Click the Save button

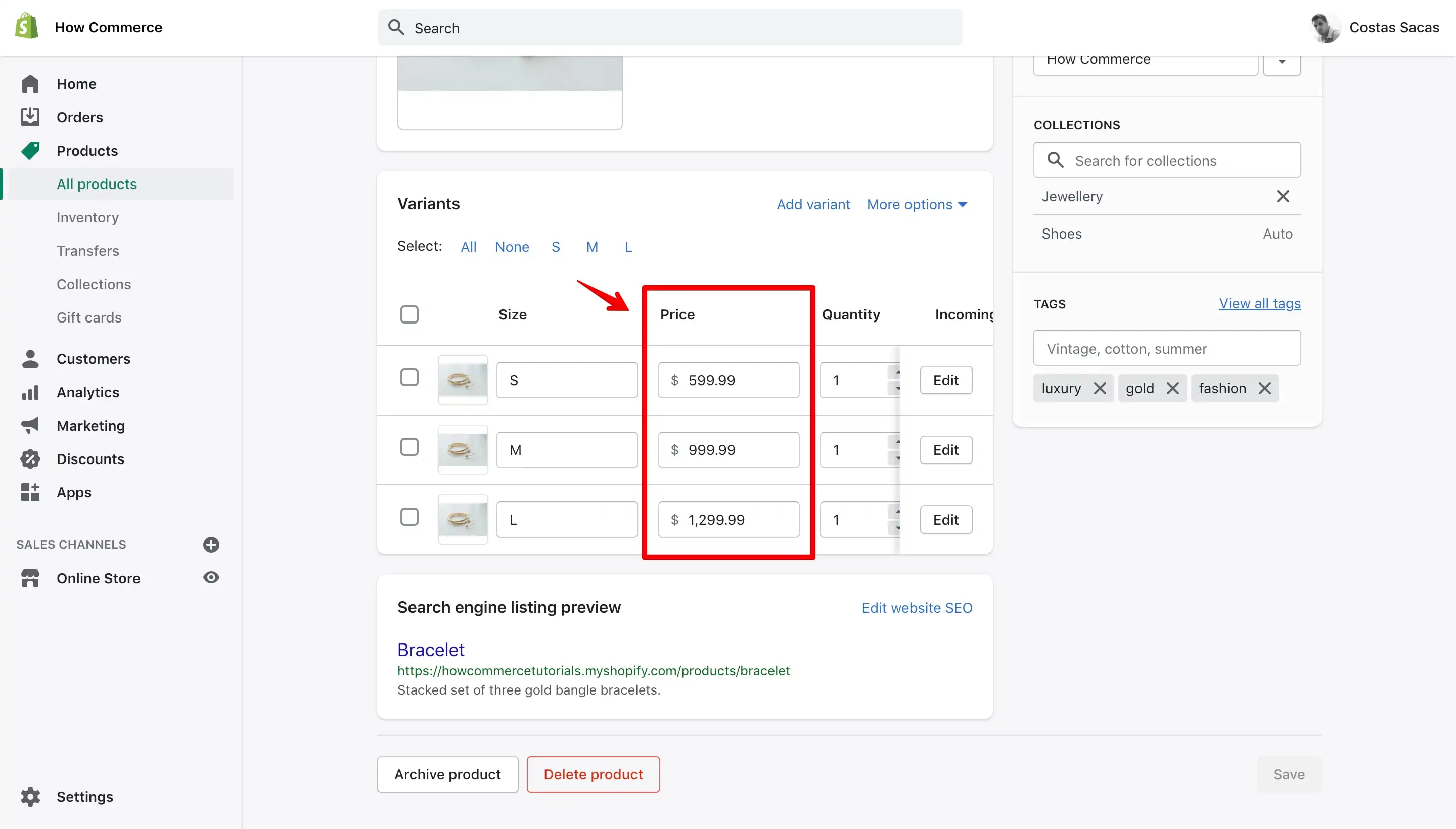tap(1289, 774)
